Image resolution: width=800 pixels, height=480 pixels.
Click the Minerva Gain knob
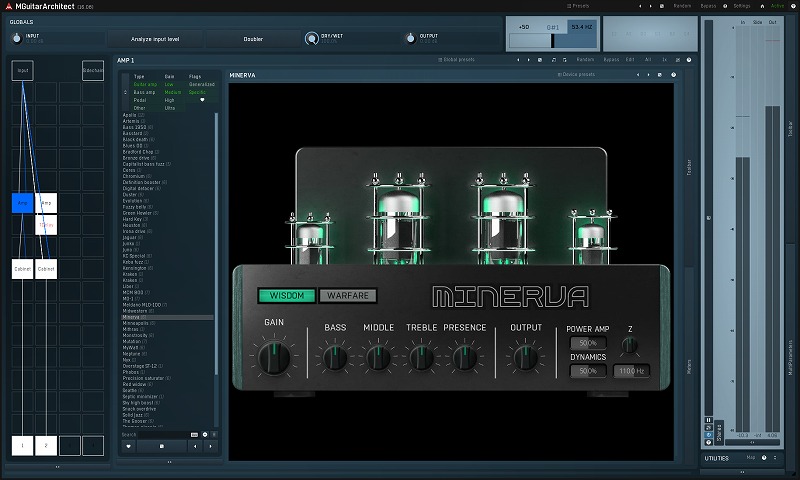coord(273,356)
